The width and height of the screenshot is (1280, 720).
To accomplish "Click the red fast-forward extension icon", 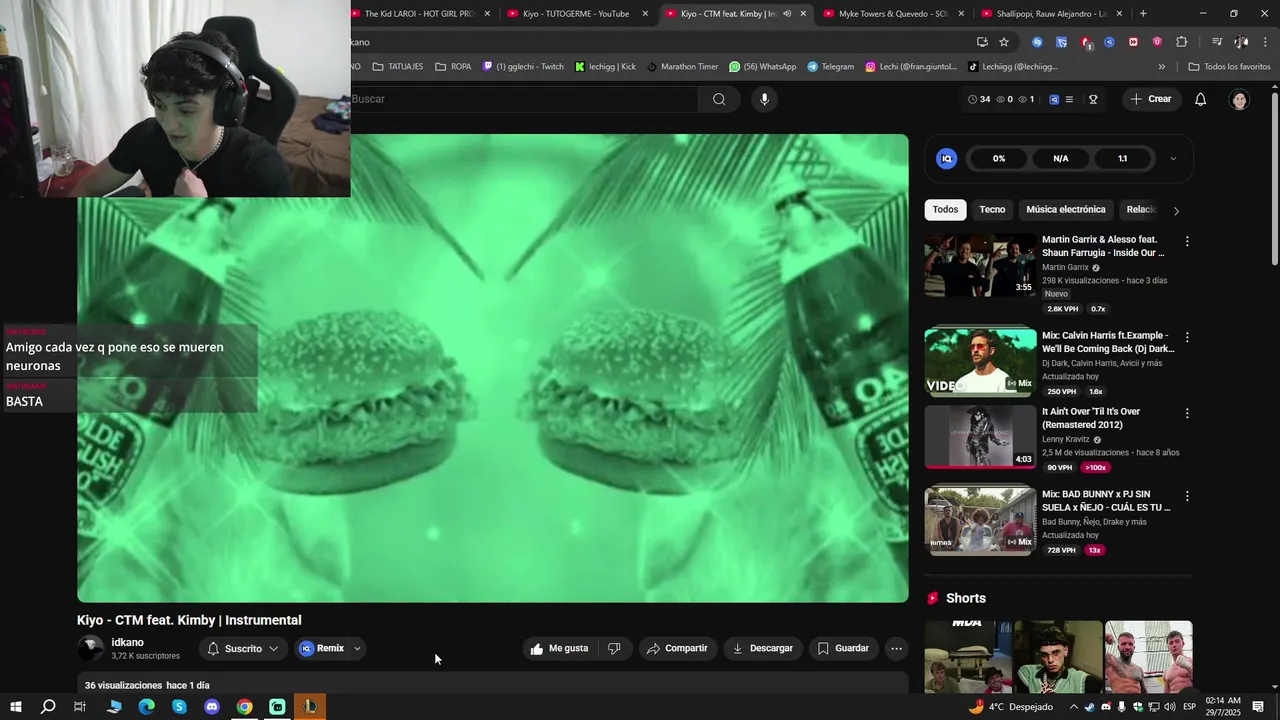I will pos(1133,42).
